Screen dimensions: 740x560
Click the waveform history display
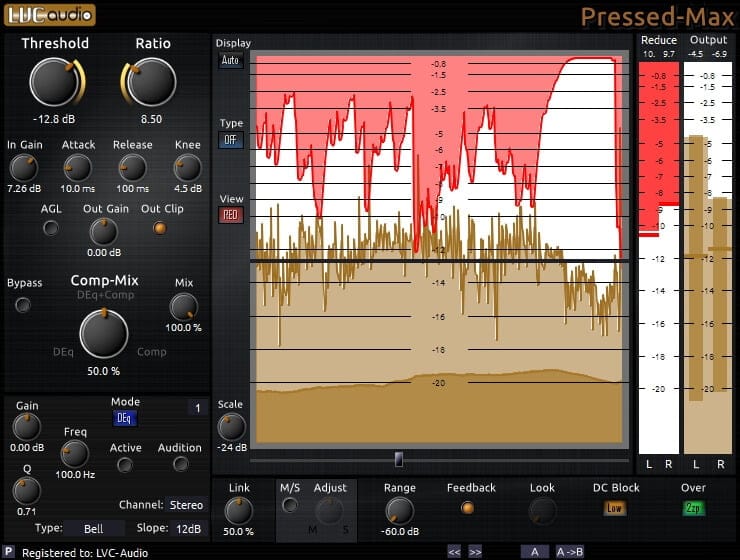point(439,249)
